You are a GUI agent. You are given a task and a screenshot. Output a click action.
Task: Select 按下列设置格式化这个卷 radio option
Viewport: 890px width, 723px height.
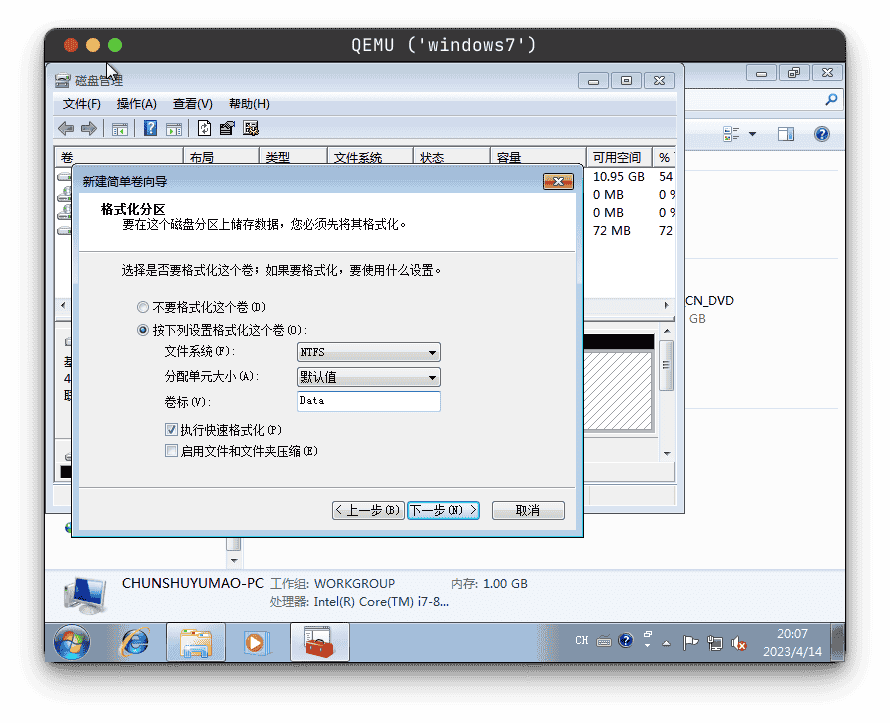coord(143,330)
